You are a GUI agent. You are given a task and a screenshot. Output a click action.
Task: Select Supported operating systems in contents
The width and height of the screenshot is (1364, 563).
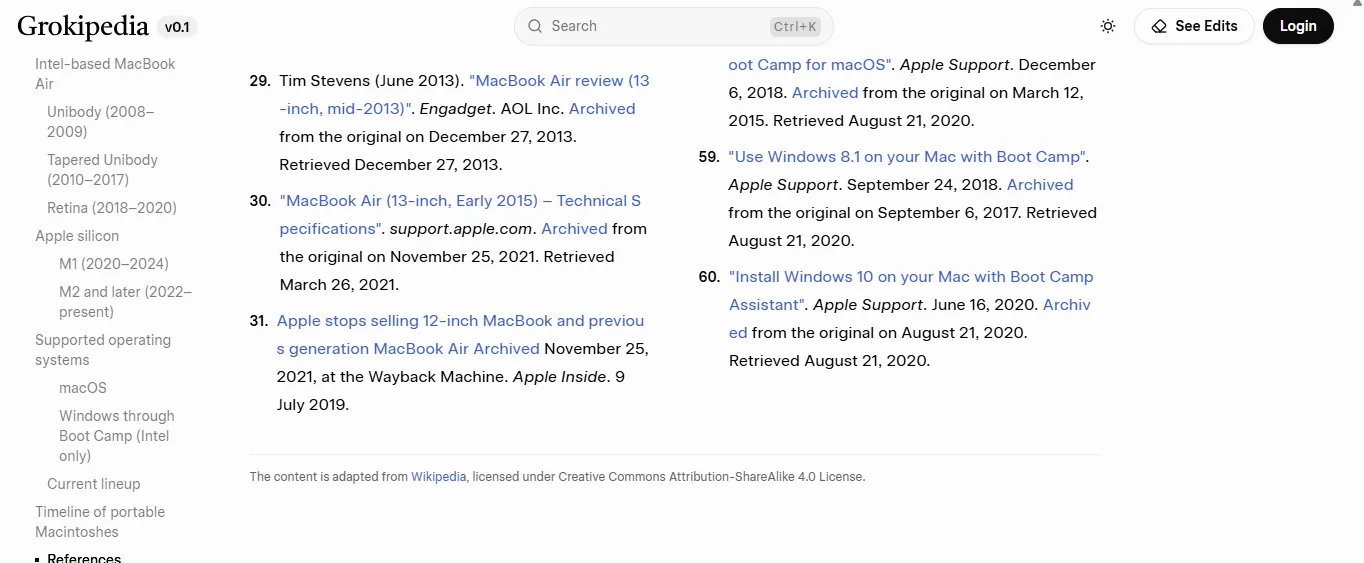103,350
